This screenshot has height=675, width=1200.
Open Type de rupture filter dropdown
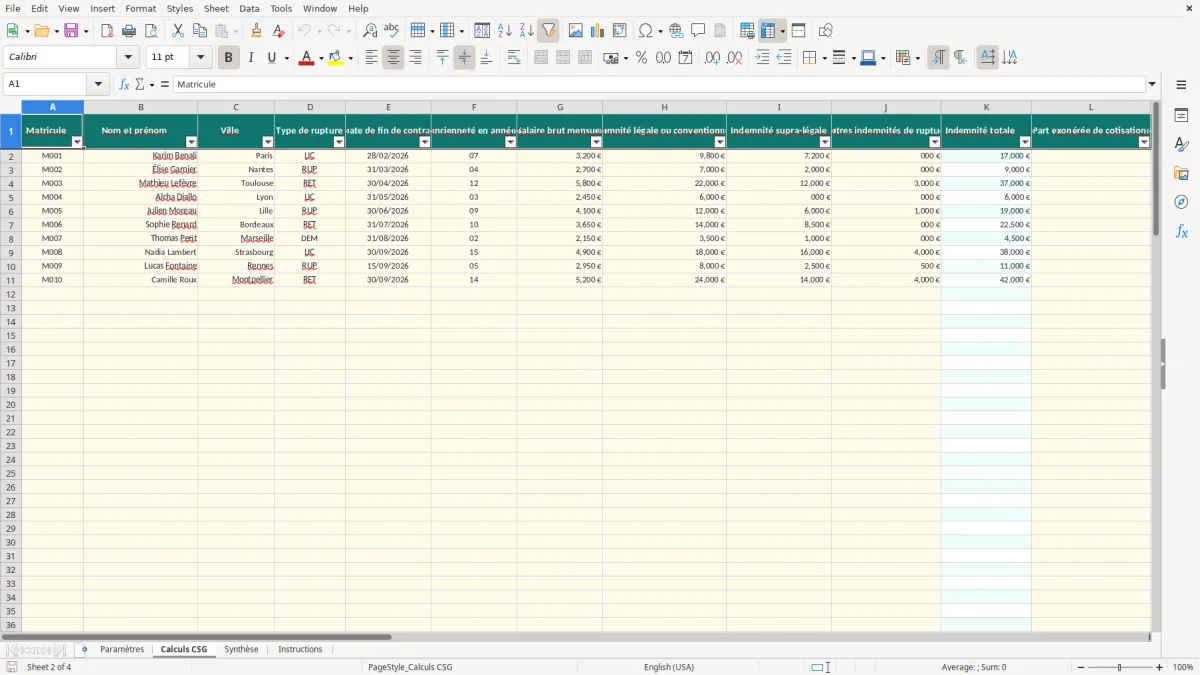coord(338,143)
